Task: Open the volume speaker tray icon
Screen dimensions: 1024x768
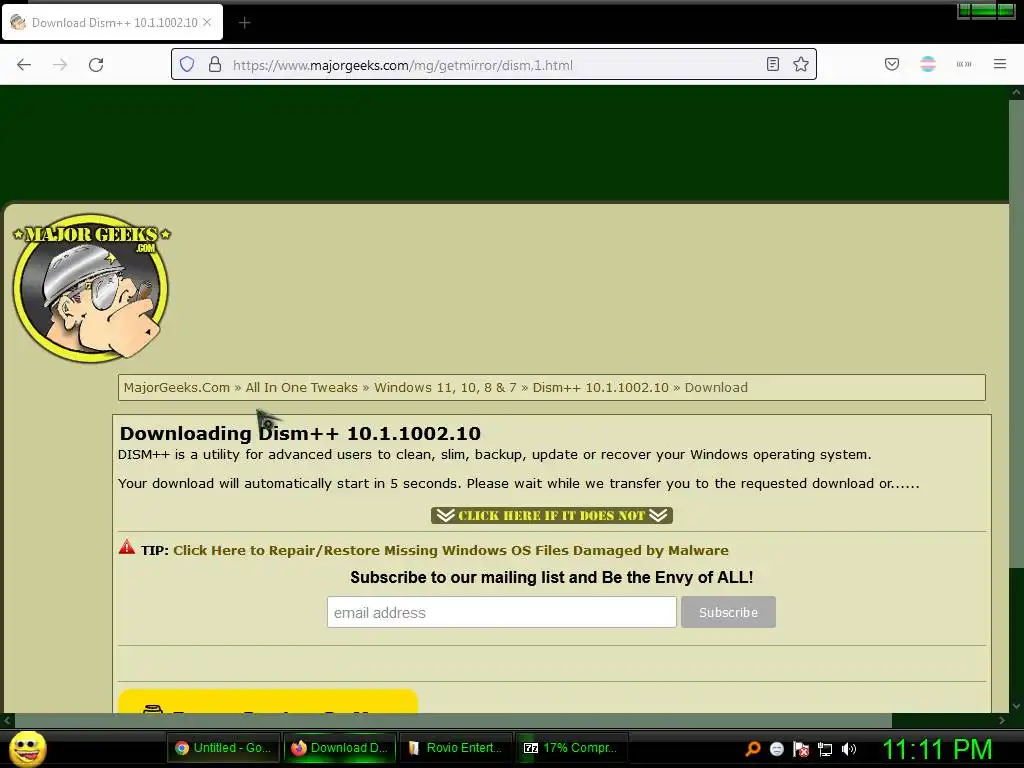Action: [x=849, y=749]
